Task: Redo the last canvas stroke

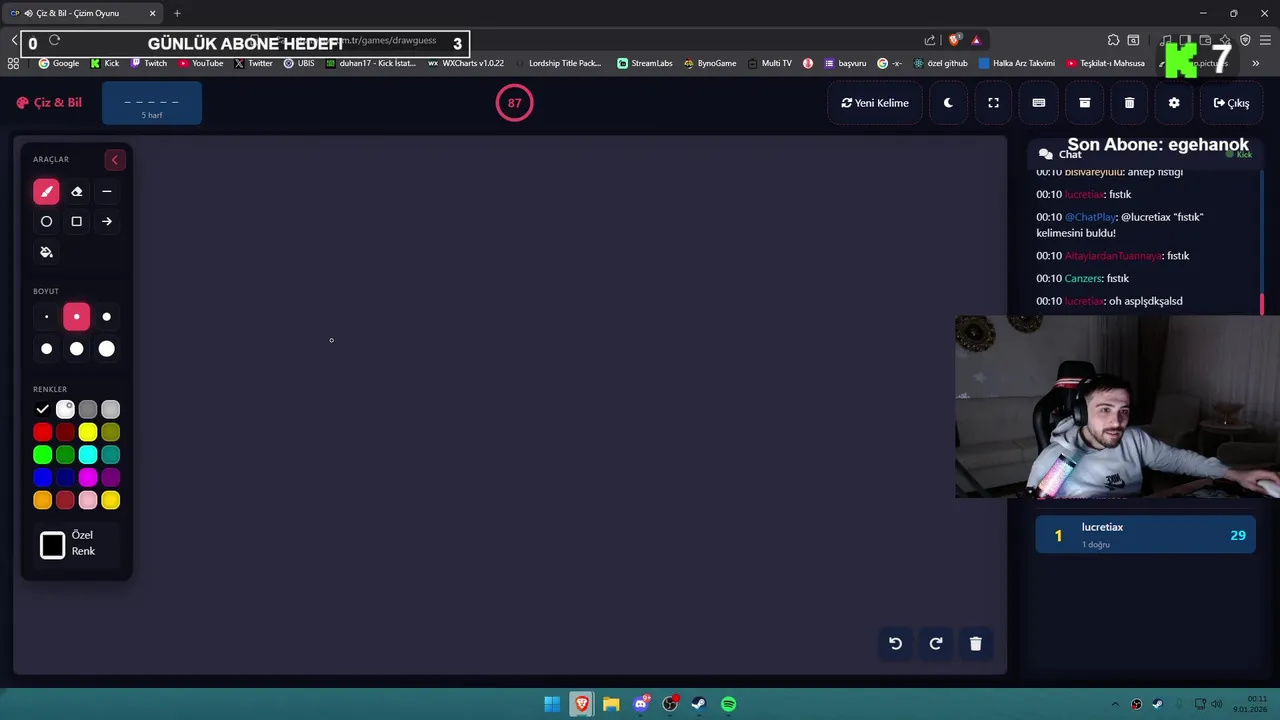Action: (936, 644)
